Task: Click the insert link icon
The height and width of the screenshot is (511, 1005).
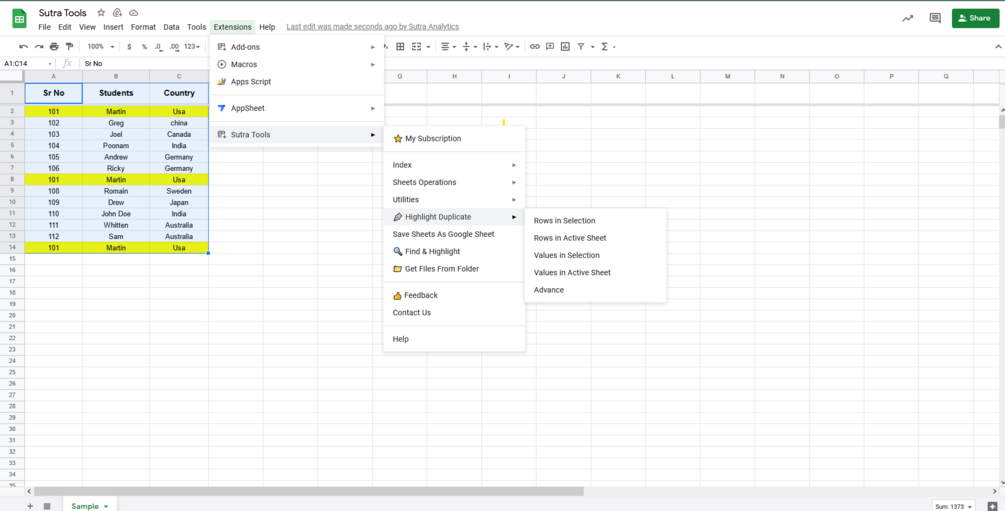Action: tap(535, 47)
